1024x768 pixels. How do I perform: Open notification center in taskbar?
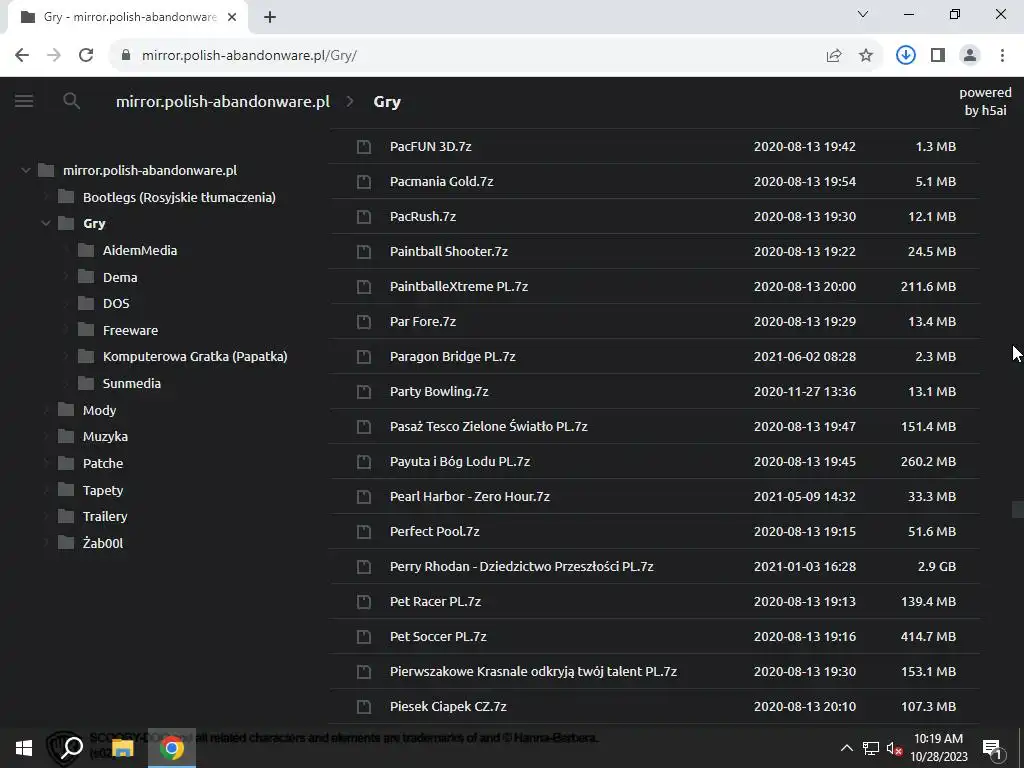(992, 748)
